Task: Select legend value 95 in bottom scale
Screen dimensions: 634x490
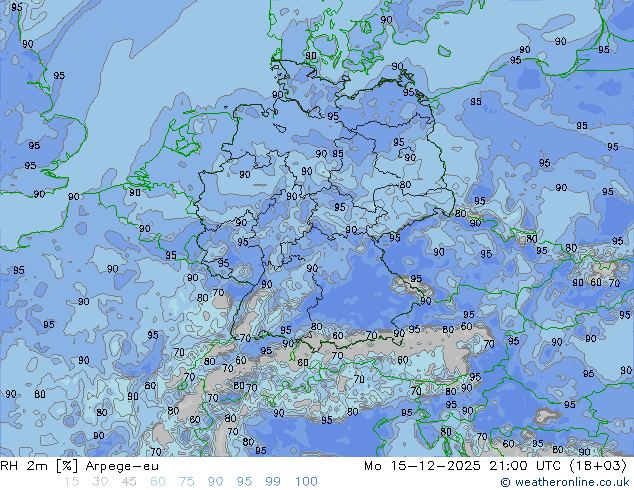Action: pyautogui.click(x=244, y=482)
